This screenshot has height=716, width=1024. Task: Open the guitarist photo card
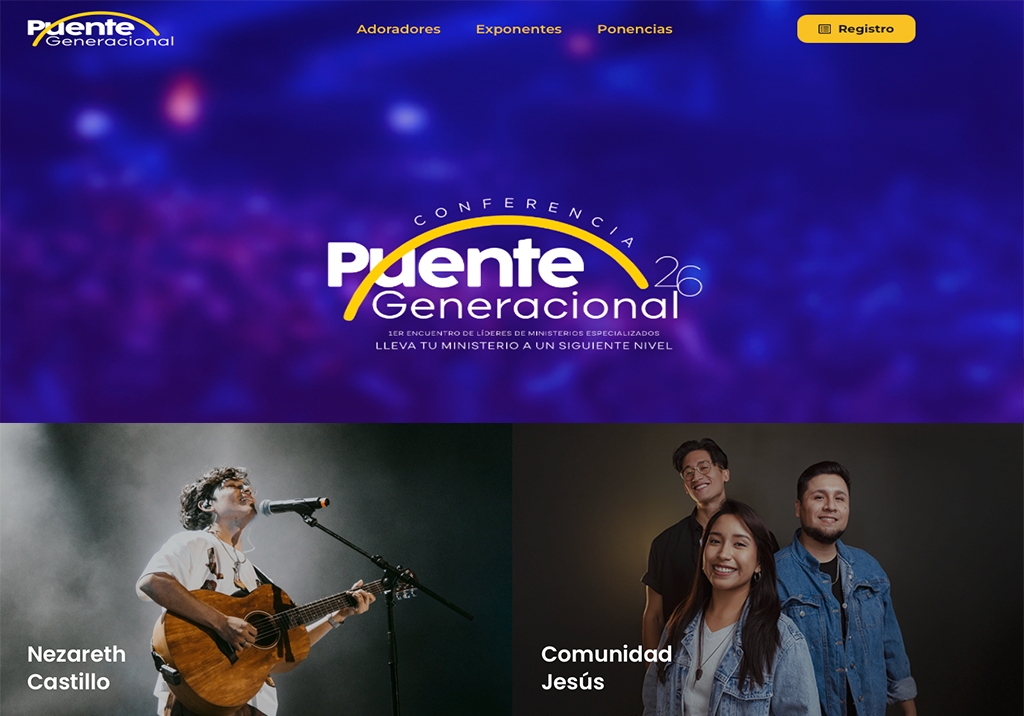[256, 569]
